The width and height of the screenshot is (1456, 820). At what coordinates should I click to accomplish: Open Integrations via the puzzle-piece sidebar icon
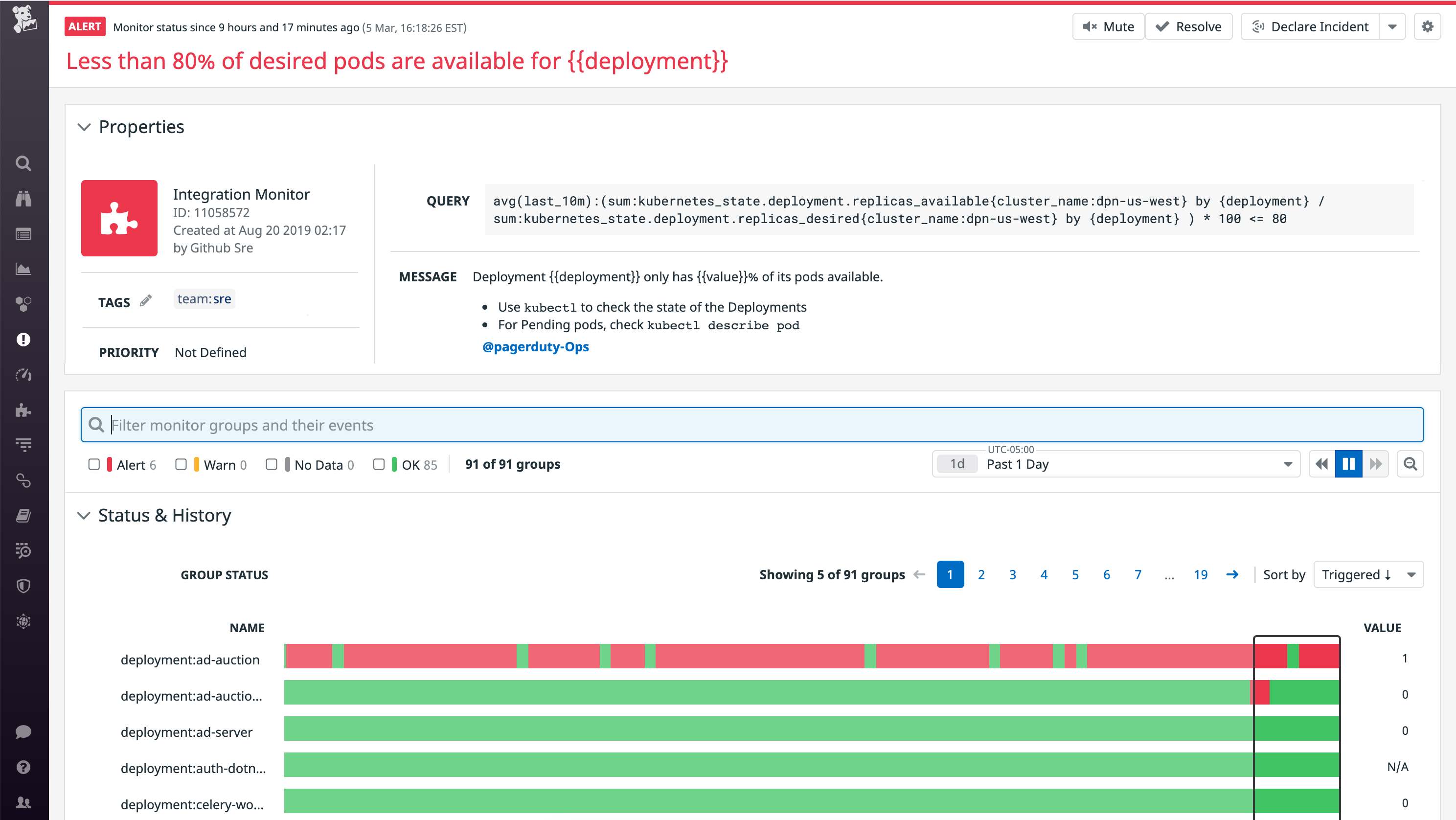23,410
